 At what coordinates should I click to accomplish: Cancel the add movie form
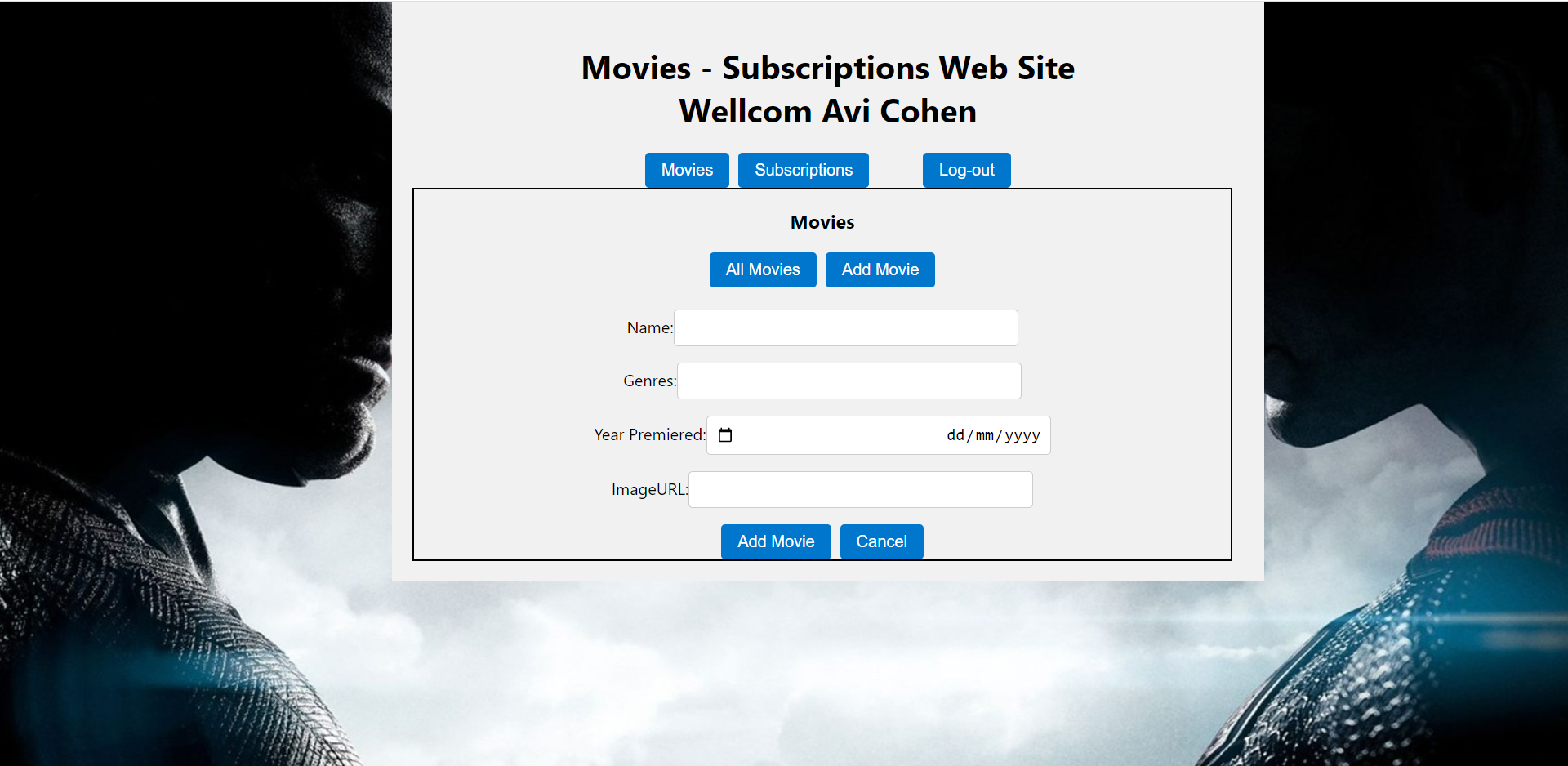881,541
